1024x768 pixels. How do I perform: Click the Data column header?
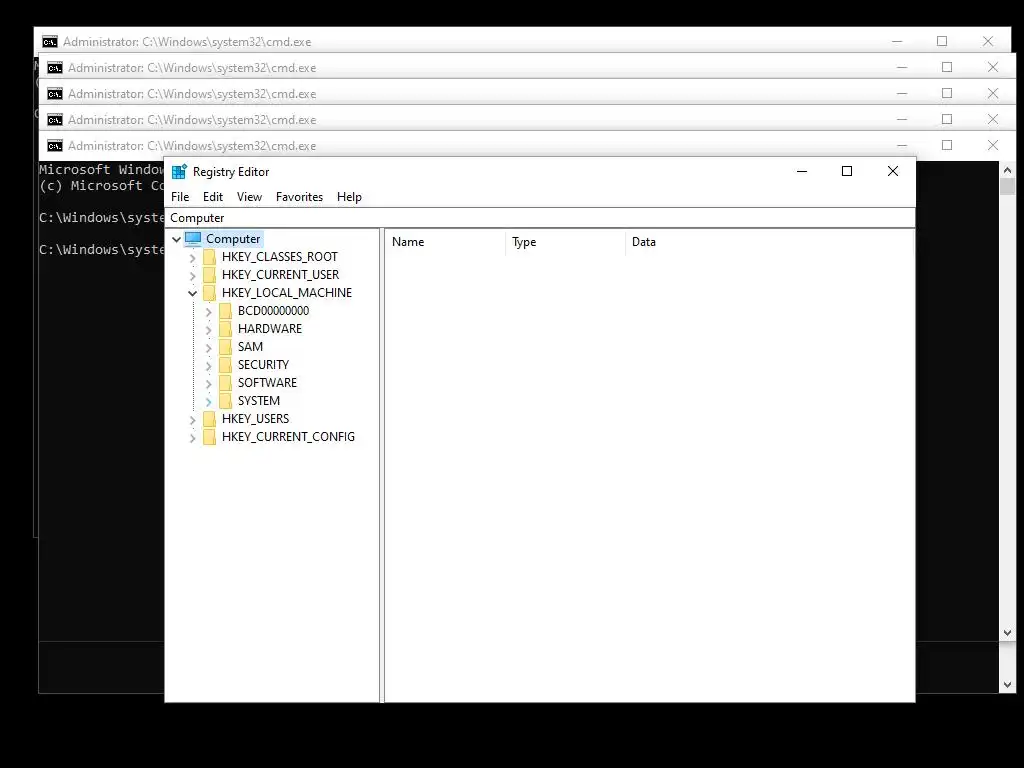(769, 242)
